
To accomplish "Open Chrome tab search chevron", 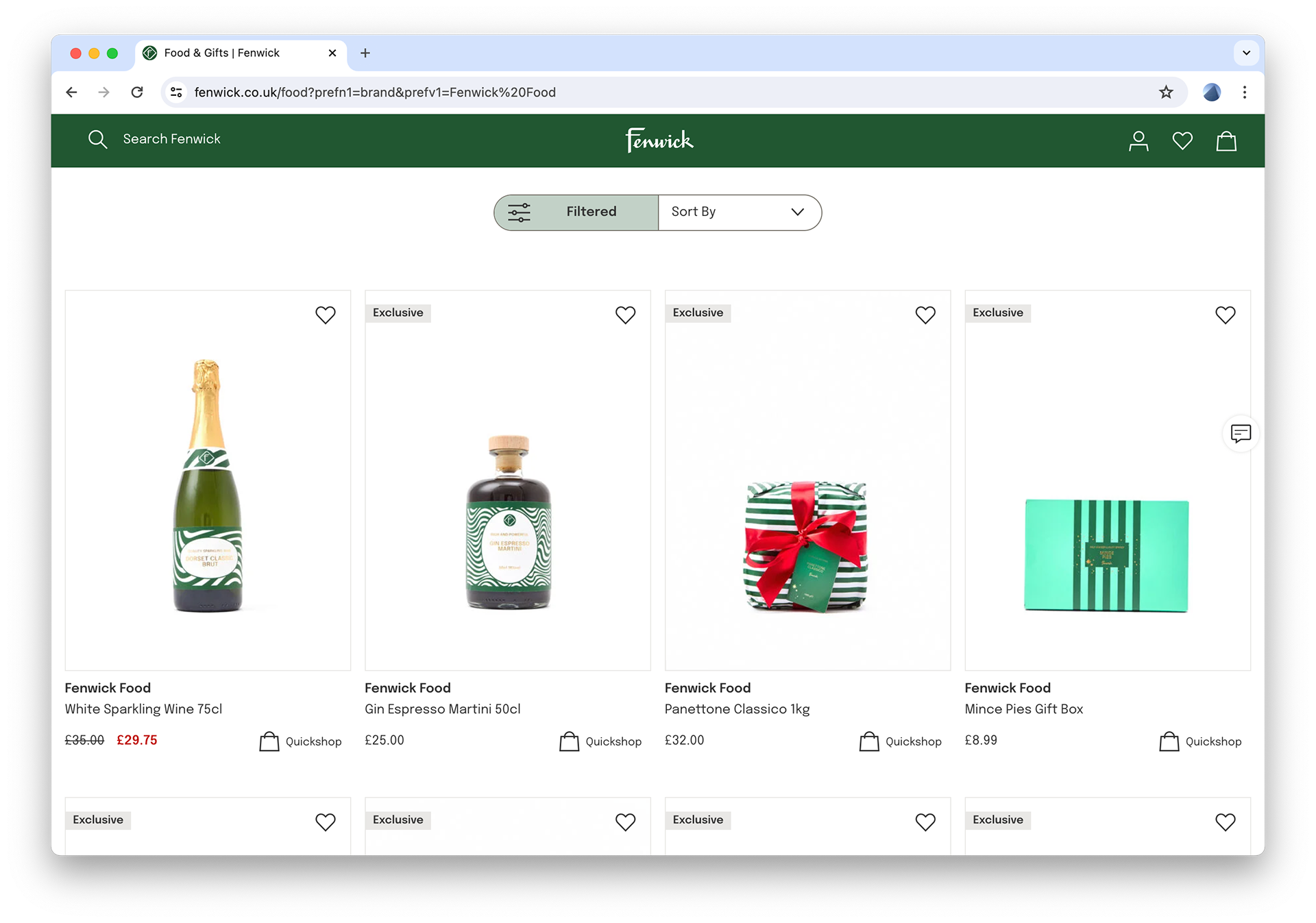I will 1245,53.
